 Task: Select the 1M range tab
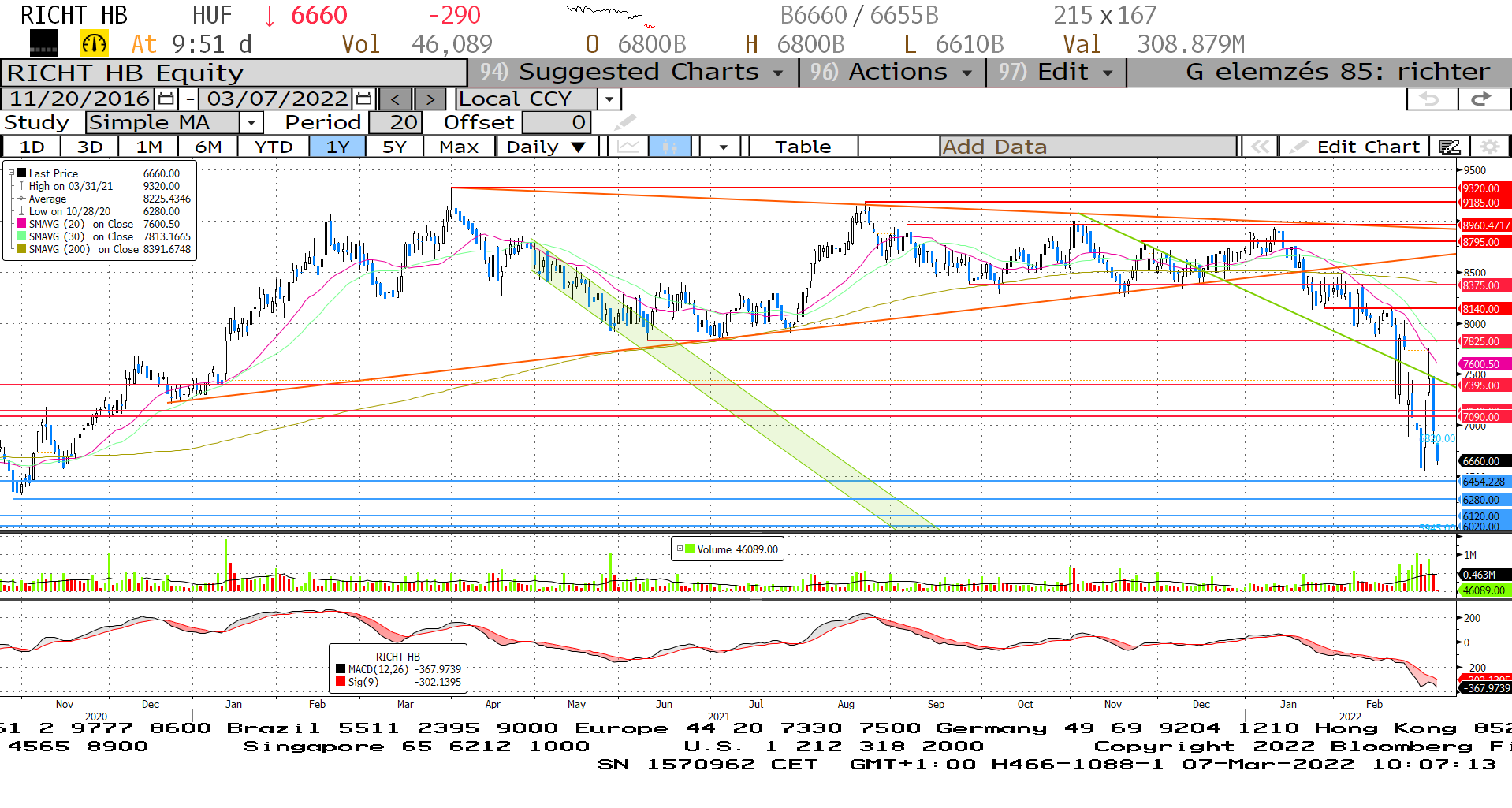point(149,147)
